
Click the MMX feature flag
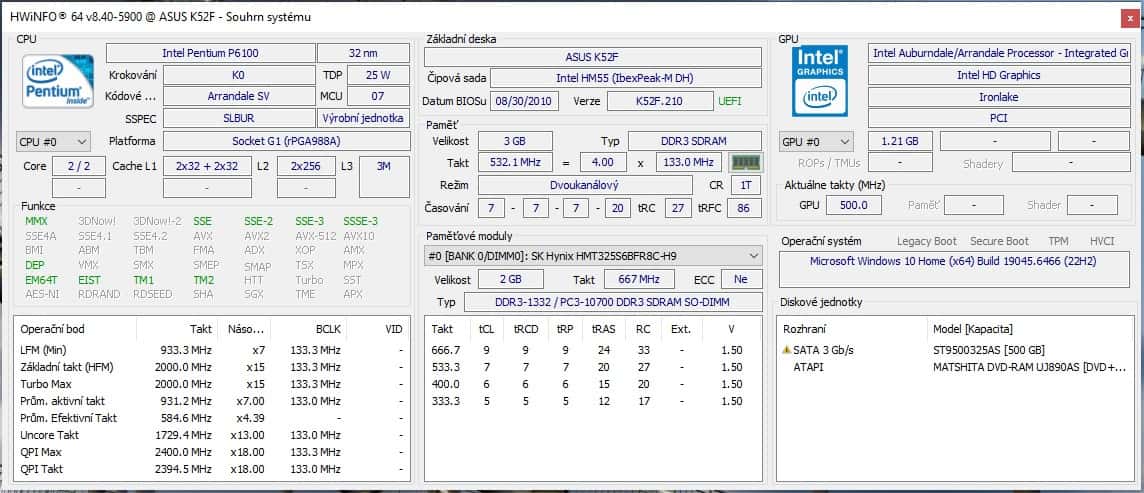click(x=36, y=221)
